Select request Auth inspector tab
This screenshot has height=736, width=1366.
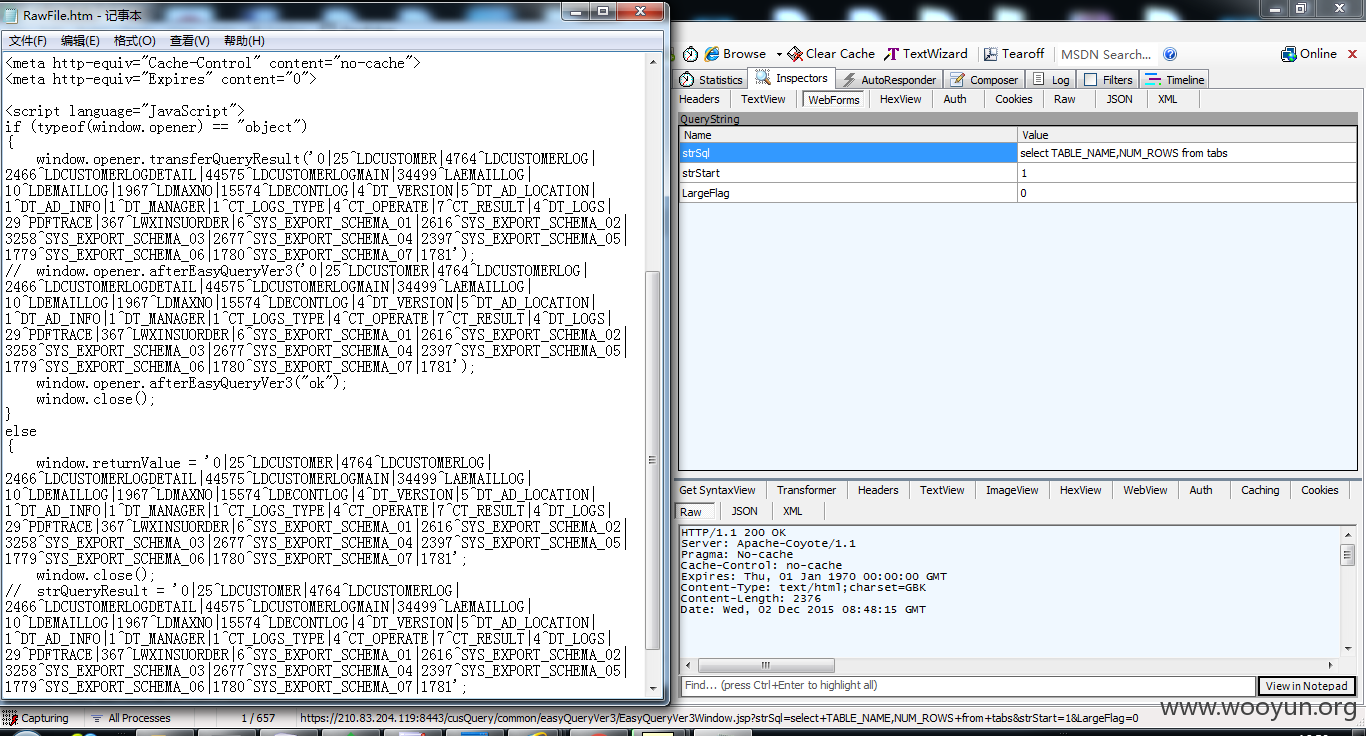tap(955, 99)
